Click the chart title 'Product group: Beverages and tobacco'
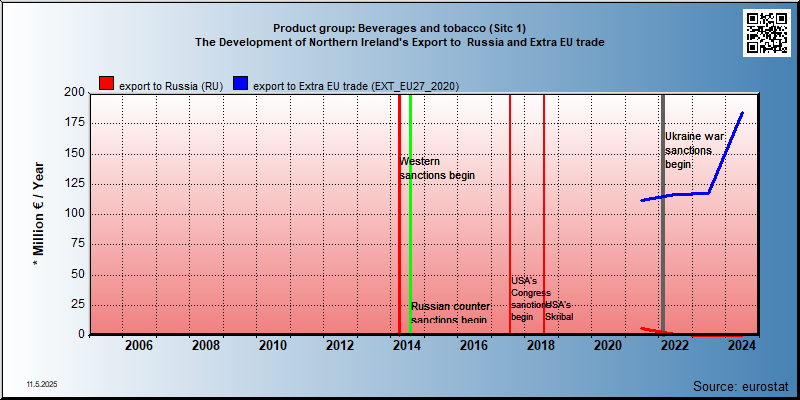 pyautogui.click(x=399, y=28)
